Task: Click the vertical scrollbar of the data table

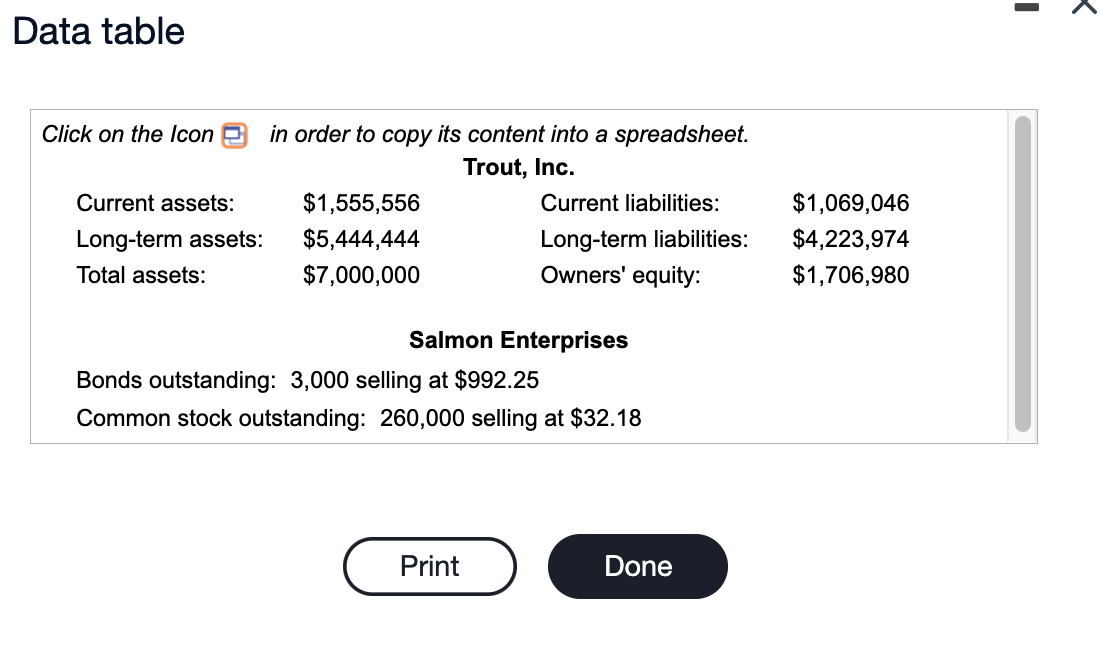Action: [1022, 270]
